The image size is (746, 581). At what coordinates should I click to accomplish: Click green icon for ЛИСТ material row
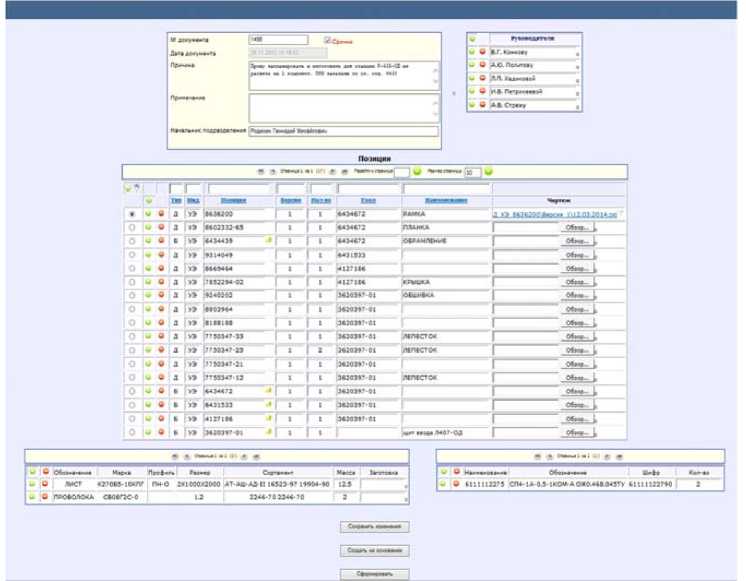32,483
